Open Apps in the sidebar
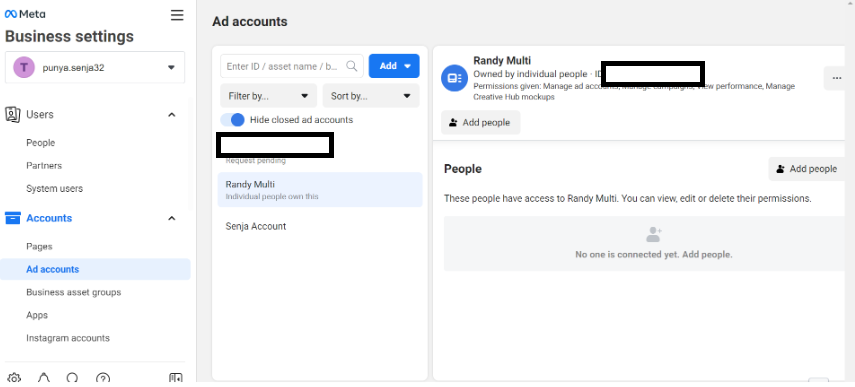Image resolution: width=855 pixels, height=387 pixels. click(37, 315)
